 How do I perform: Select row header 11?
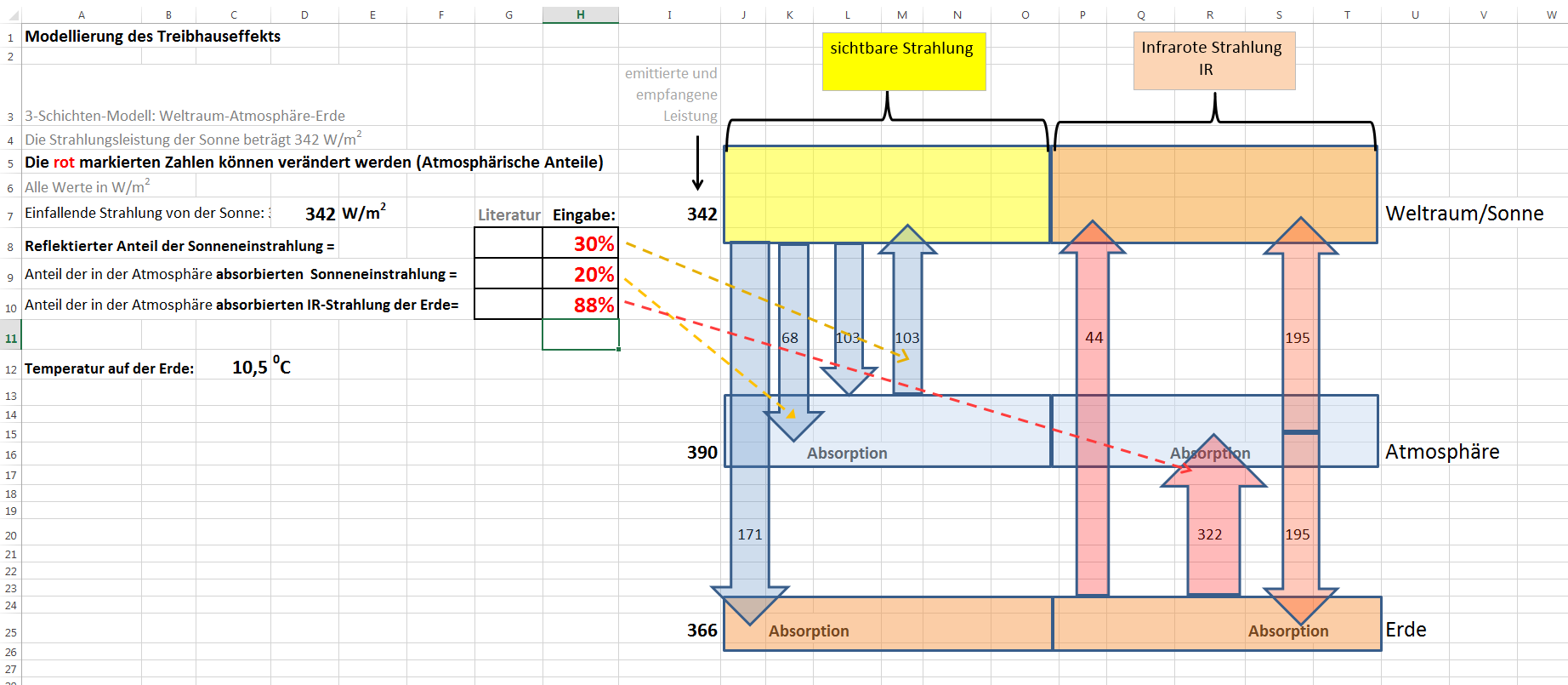(x=10, y=338)
